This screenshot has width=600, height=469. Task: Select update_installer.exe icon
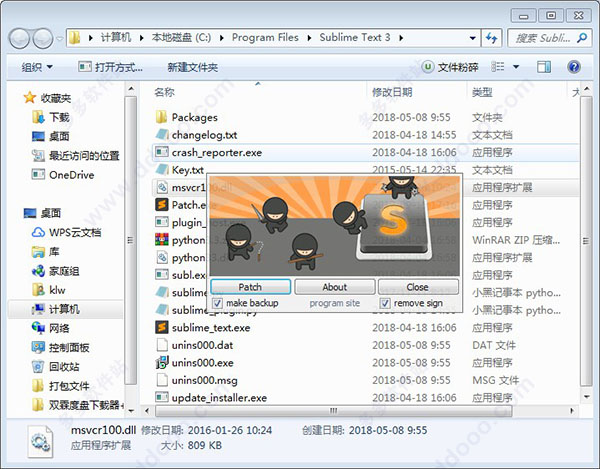pos(161,397)
